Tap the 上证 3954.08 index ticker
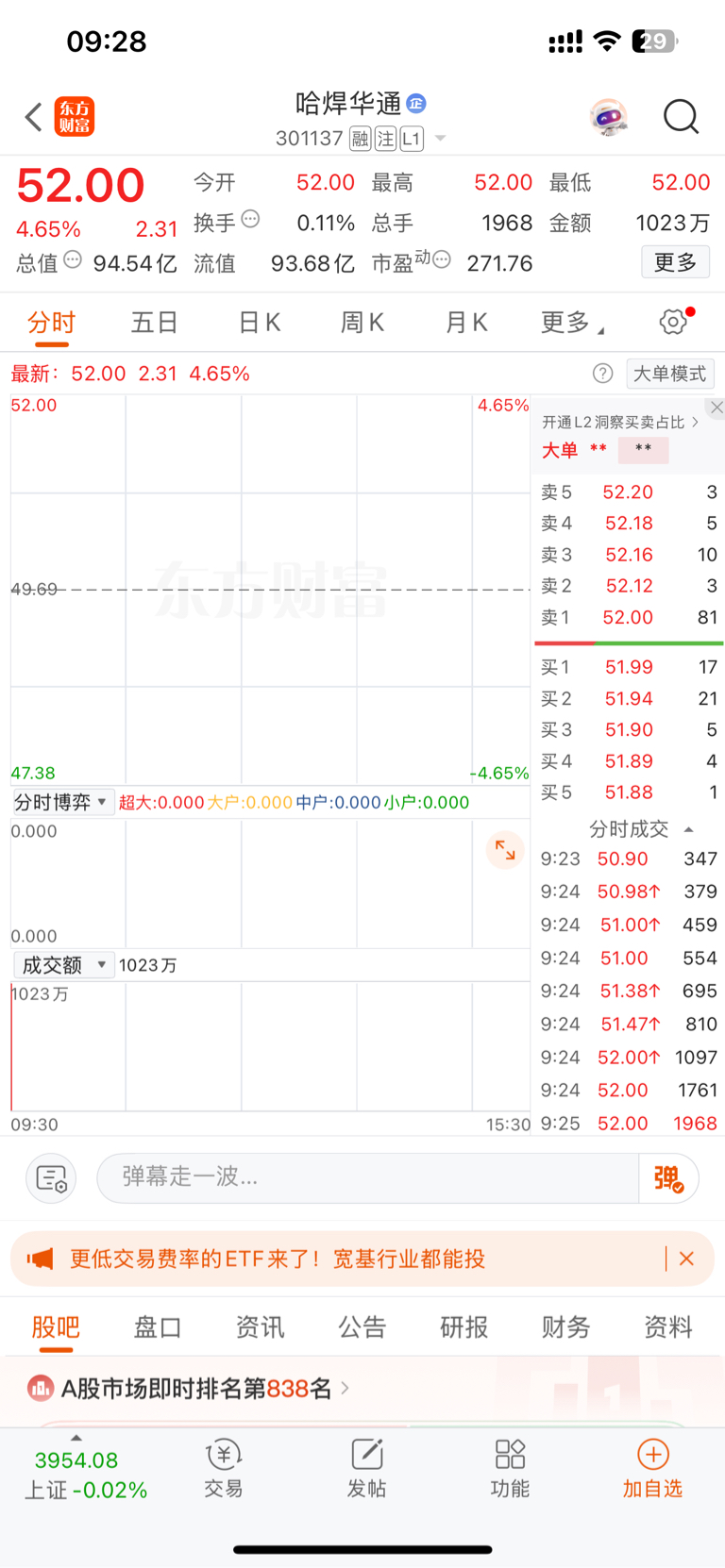This screenshot has height=1568, width=725. click(x=86, y=1475)
